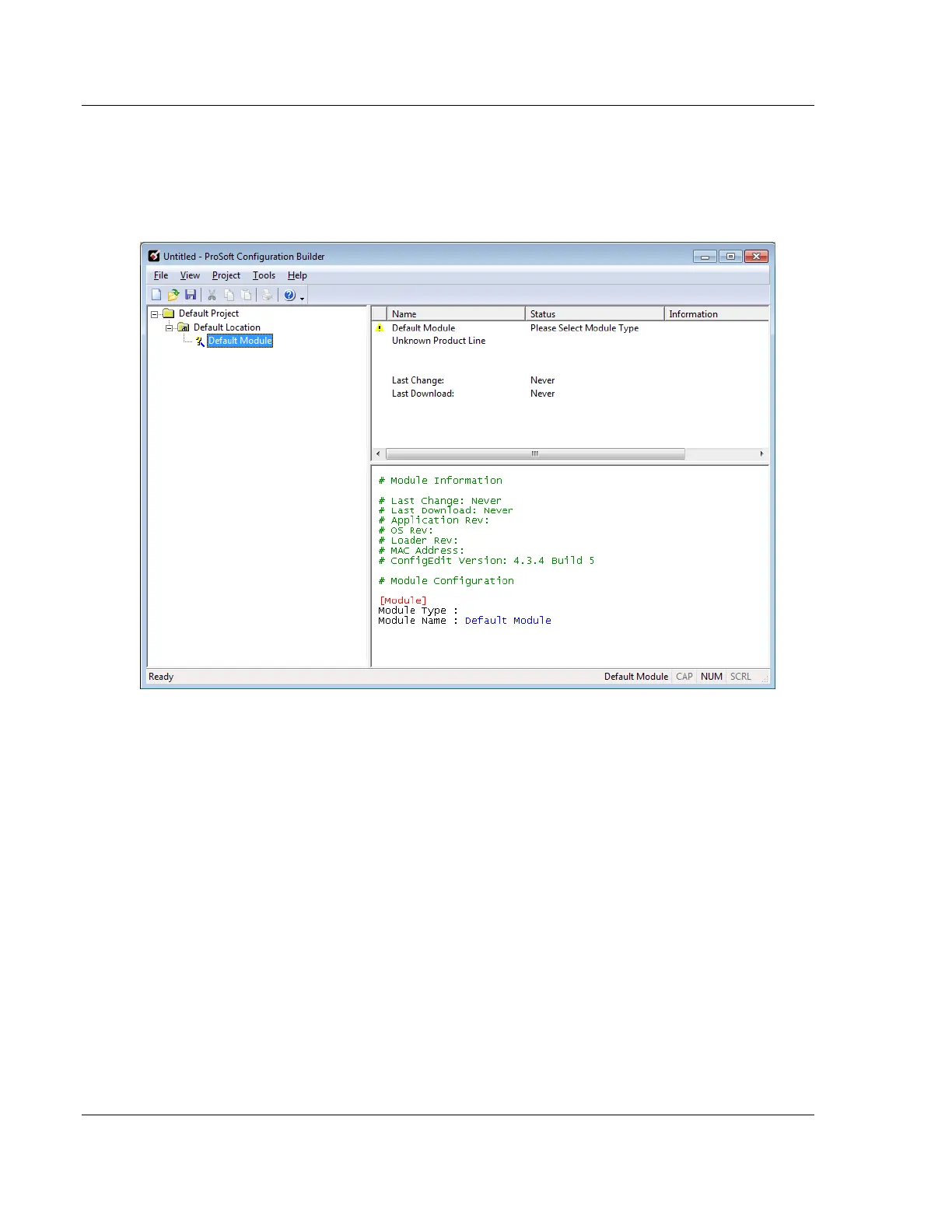
Task: Click 'Last Download:' in the list
Action: point(422,394)
